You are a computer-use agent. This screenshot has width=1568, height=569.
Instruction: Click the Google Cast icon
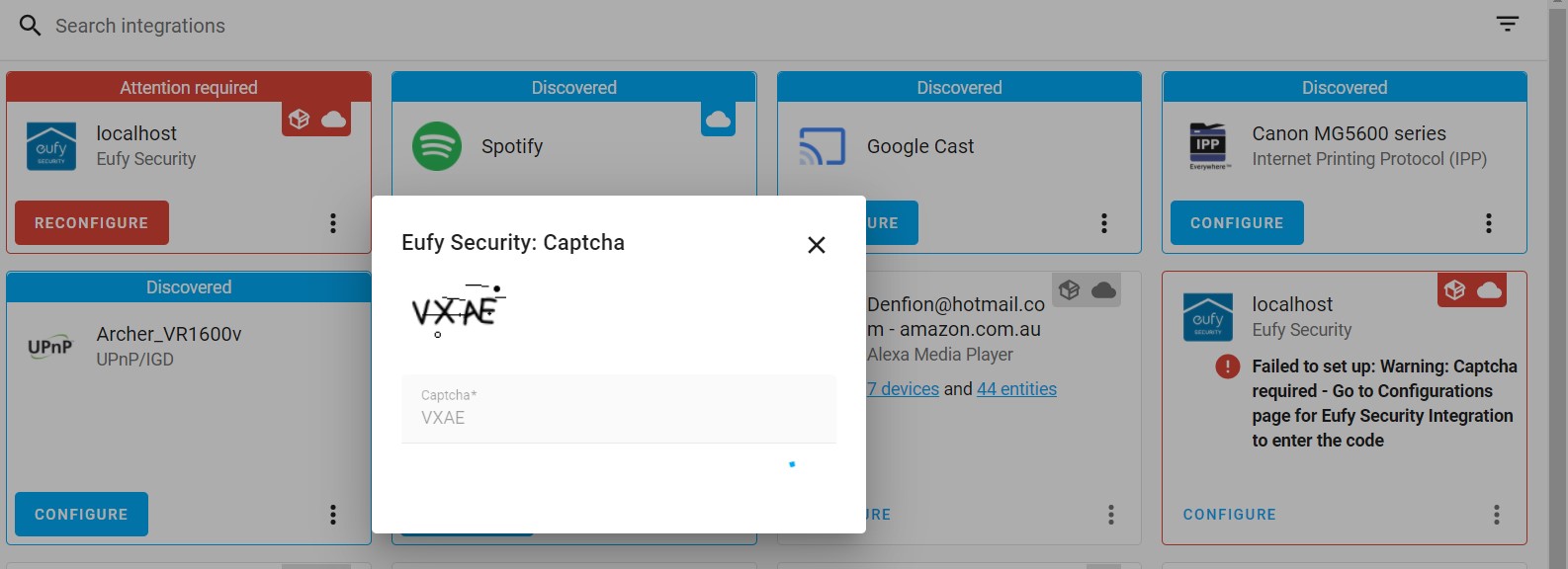click(x=822, y=146)
